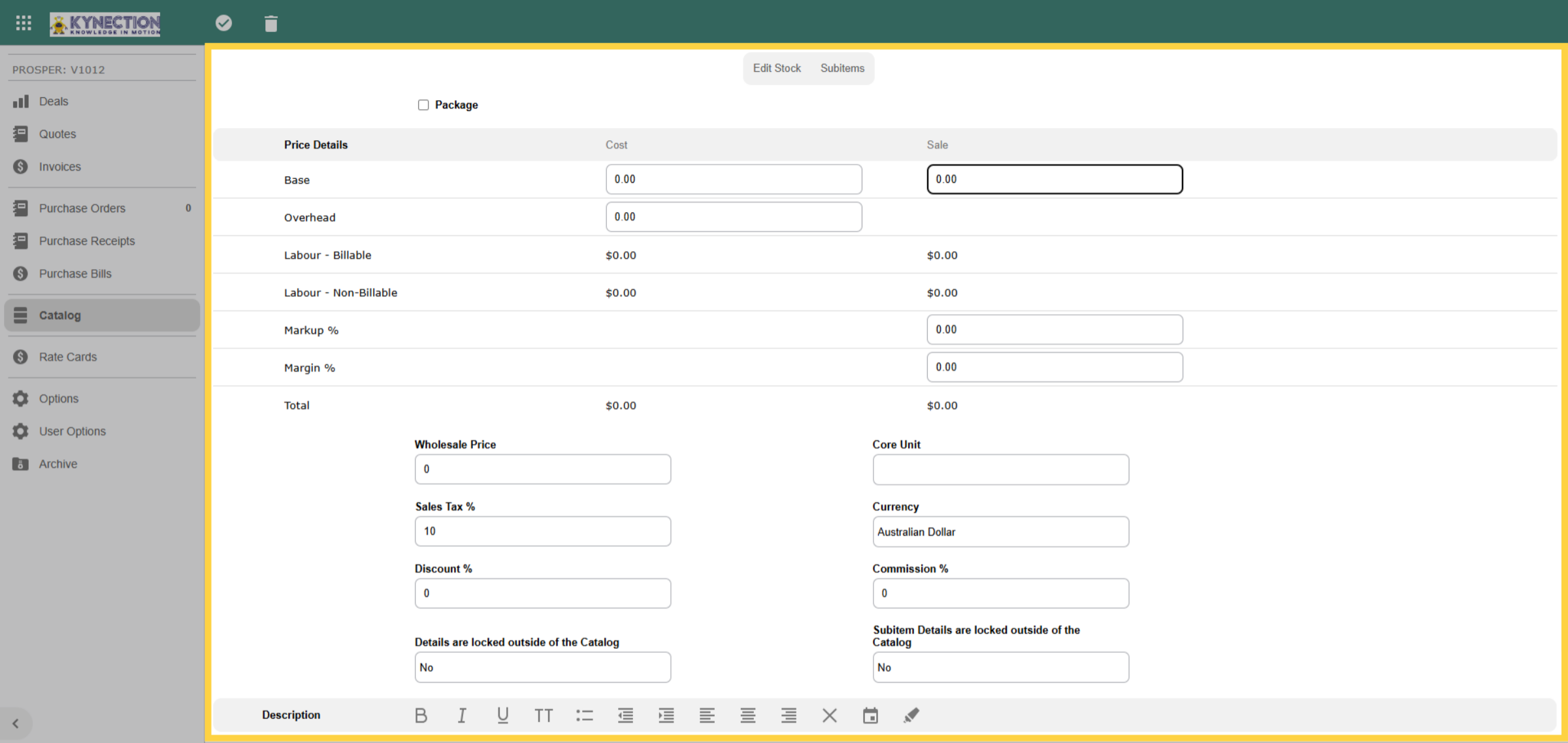Select the Edit Stock tab

pyautogui.click(x=776, y=68)
